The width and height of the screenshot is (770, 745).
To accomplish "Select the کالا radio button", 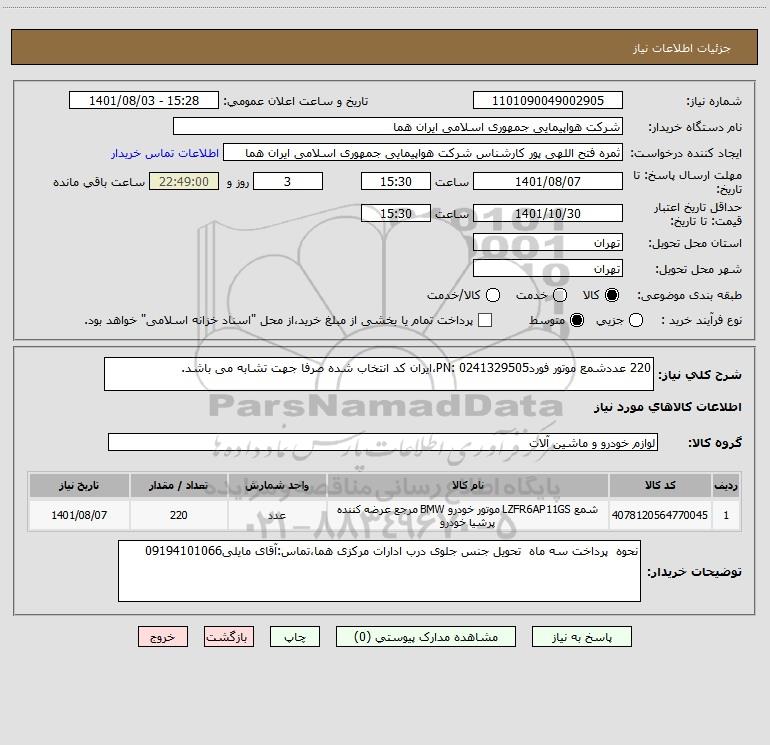I will 612,295.
